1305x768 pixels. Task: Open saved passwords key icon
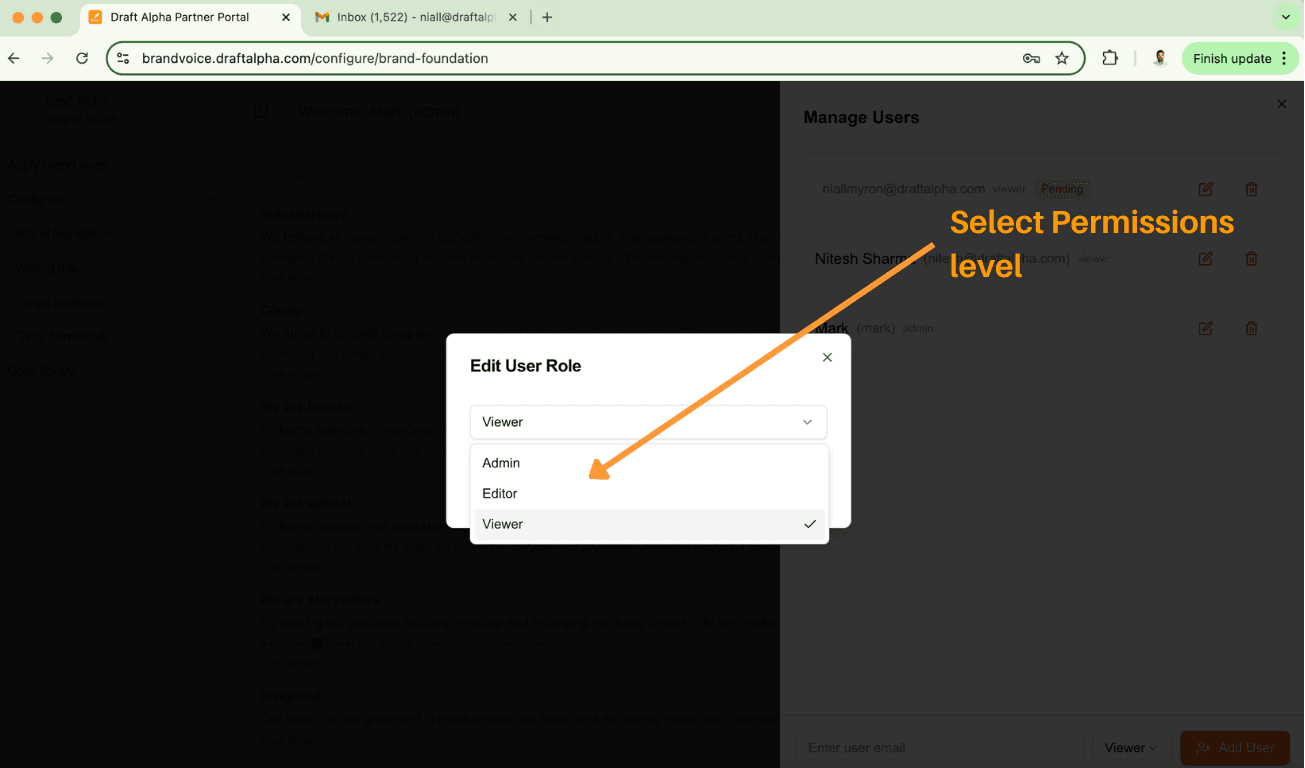(x=1031, y=59)
